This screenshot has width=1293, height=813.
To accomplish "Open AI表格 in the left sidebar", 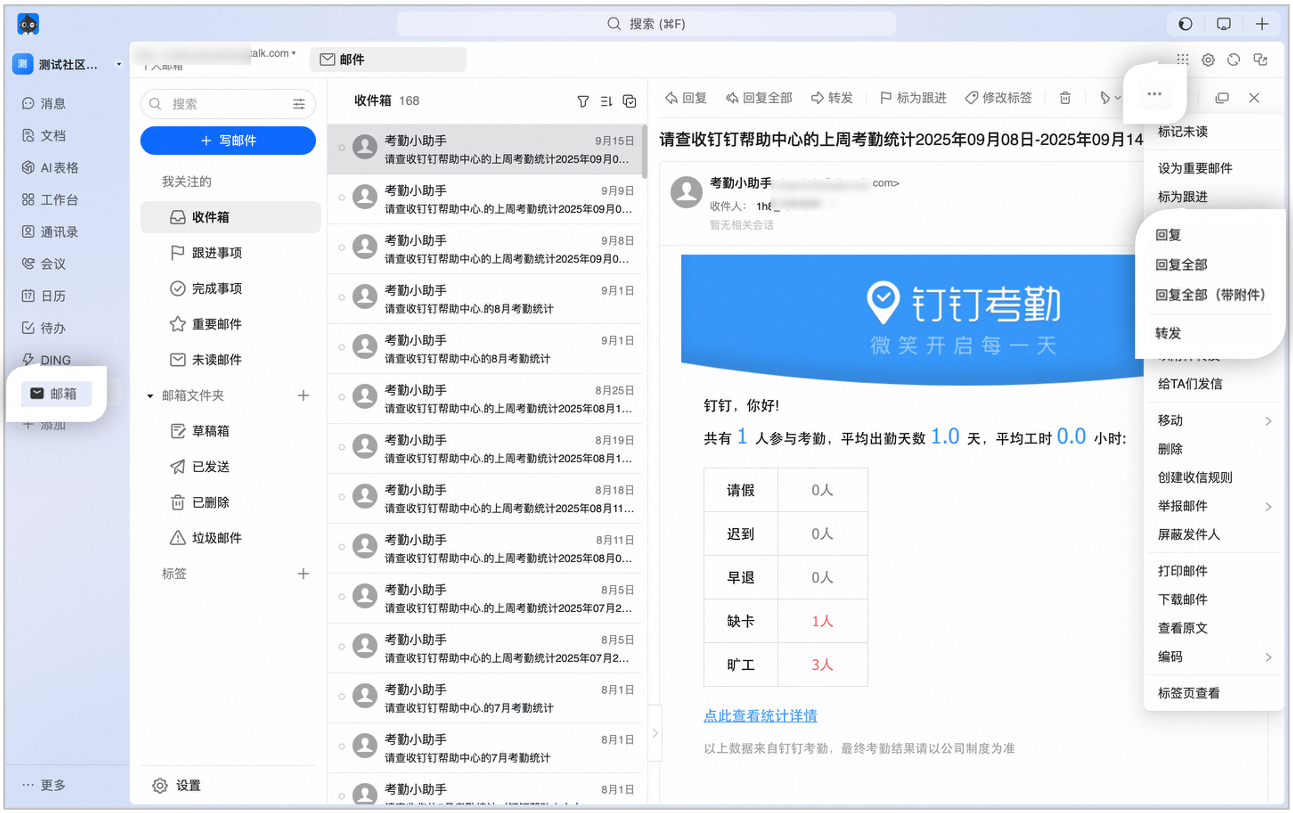I will pyautogui.click(x=50, y=168).
